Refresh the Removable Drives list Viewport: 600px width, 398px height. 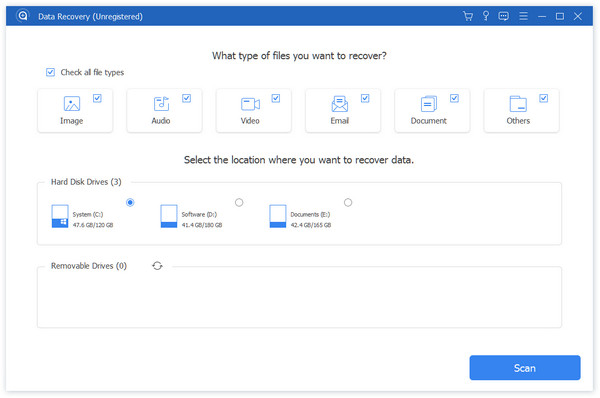click(x=157, y=266)
